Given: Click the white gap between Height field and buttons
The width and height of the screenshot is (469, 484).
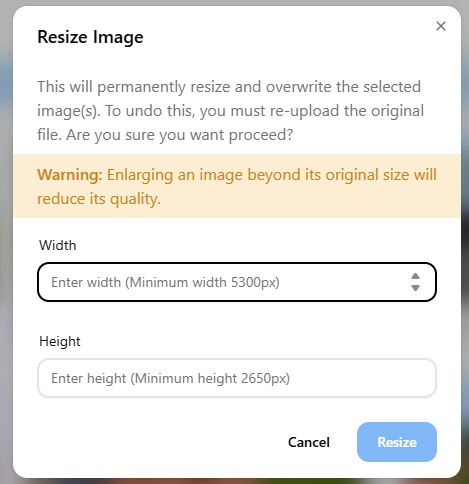Looking at the screenshot, I should pos(237,410).
